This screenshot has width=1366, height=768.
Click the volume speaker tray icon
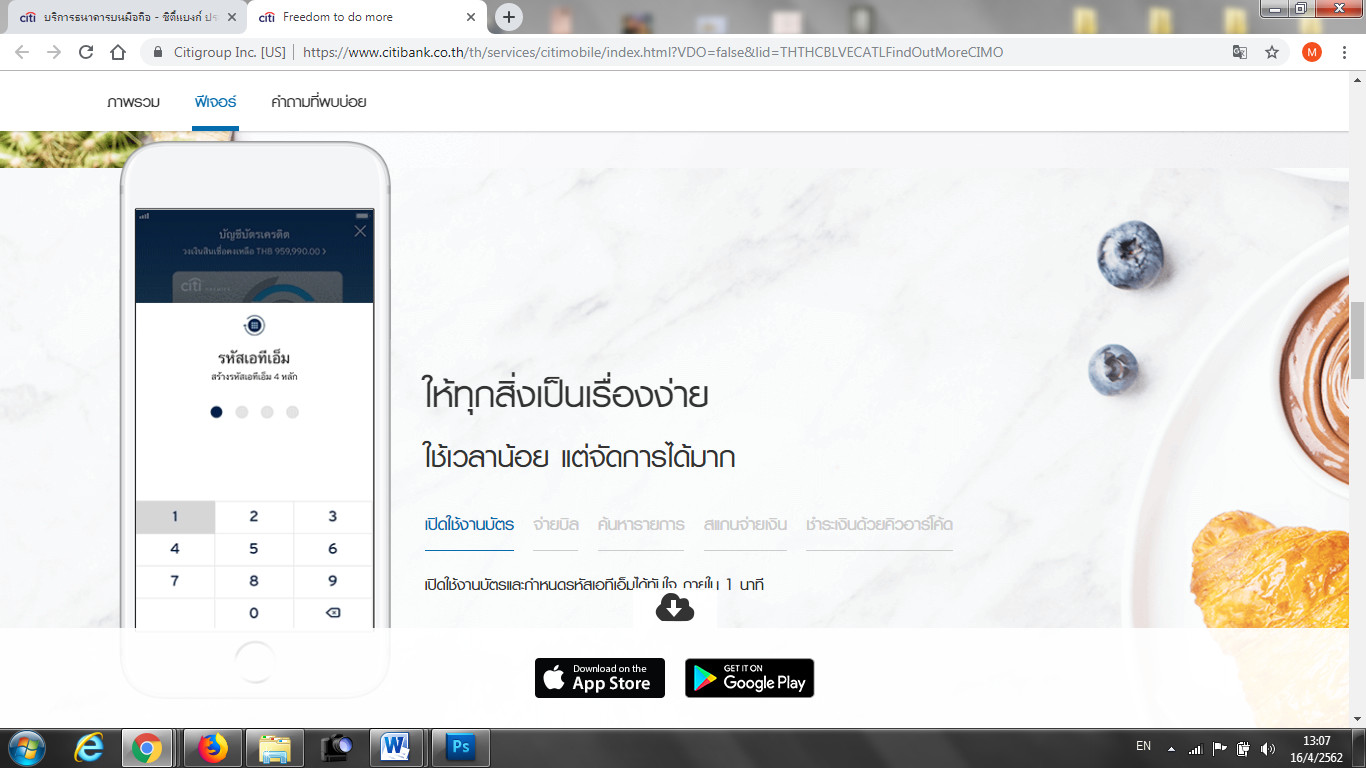(x=1268, y=748)
